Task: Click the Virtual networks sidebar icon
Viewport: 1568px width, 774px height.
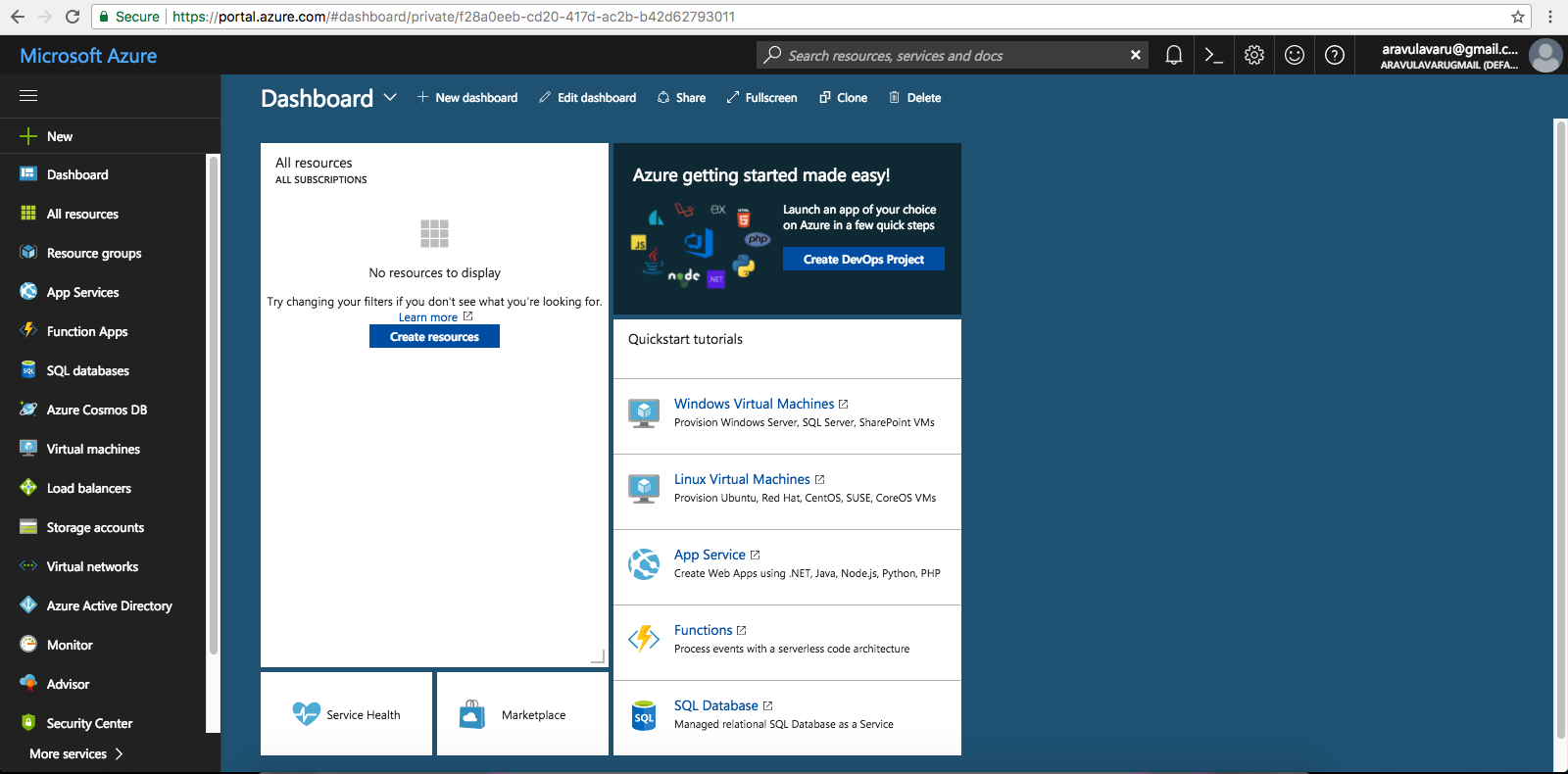Action: click(28, 566)
